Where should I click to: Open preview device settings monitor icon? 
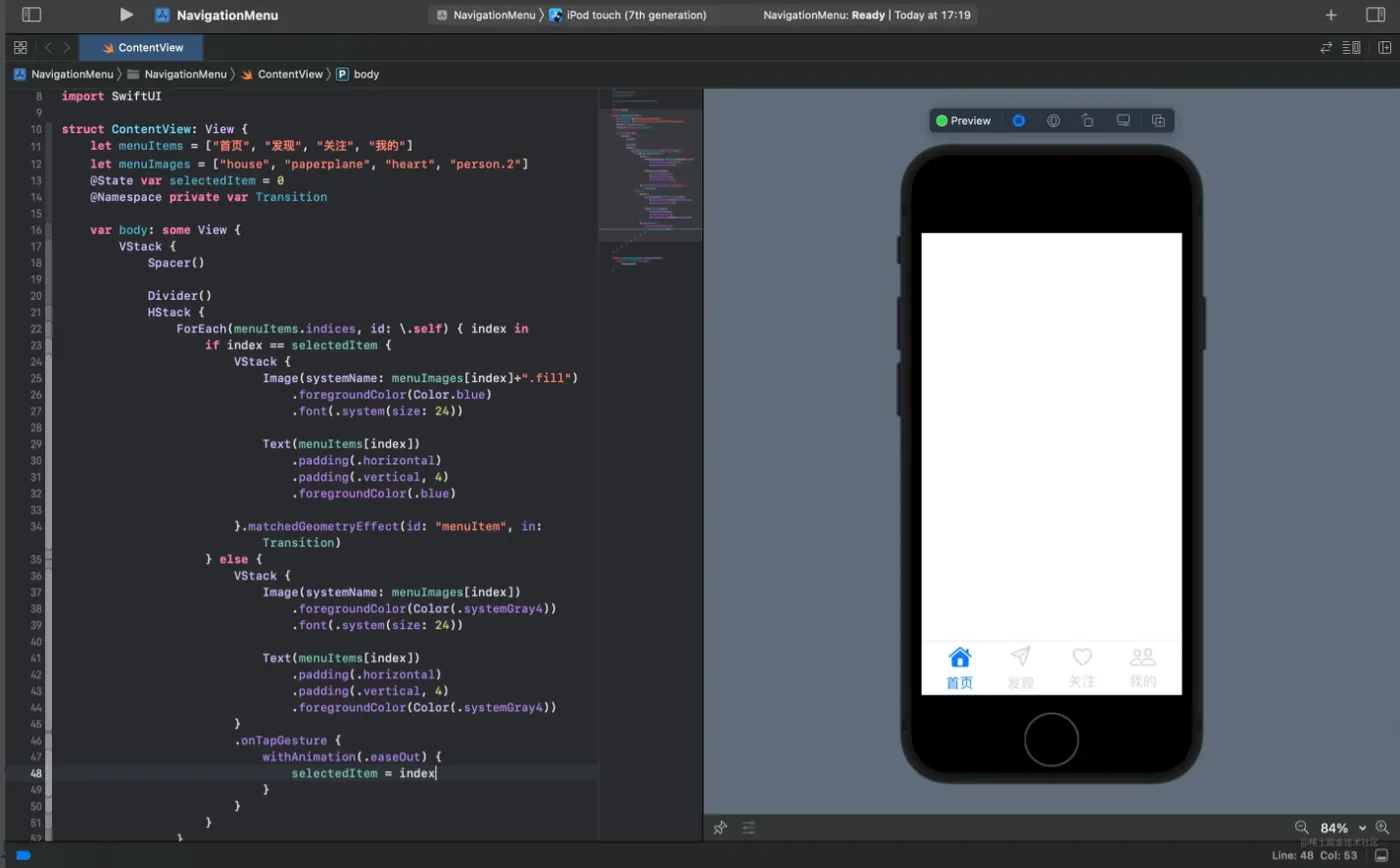(x=1123, y=121)
